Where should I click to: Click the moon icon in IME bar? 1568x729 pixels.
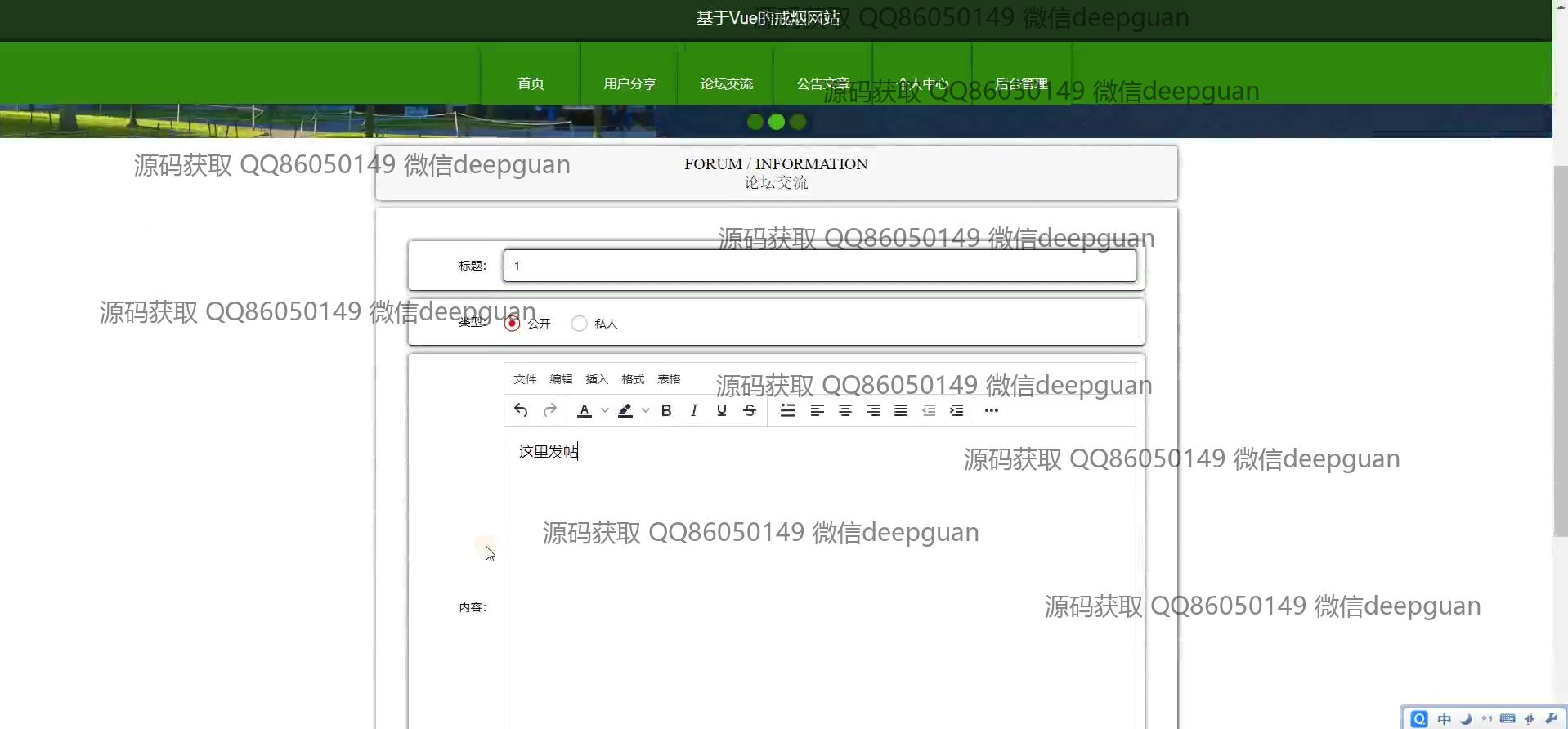[1466, 719]
